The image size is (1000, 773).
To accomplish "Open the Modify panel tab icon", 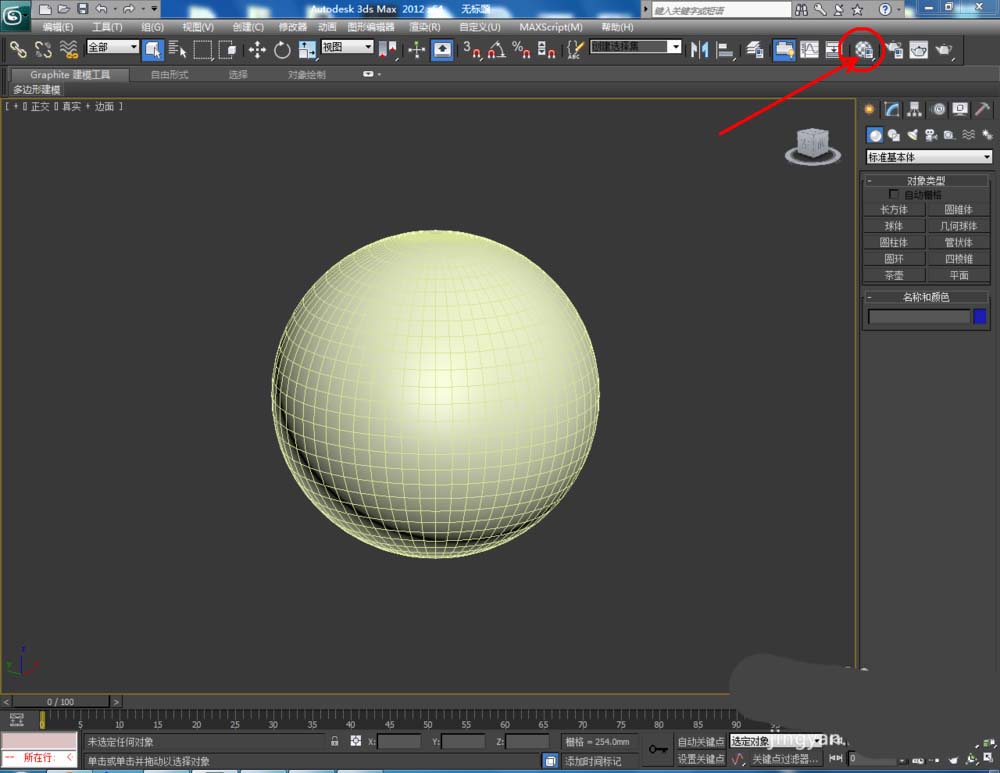I will (892, 110).
